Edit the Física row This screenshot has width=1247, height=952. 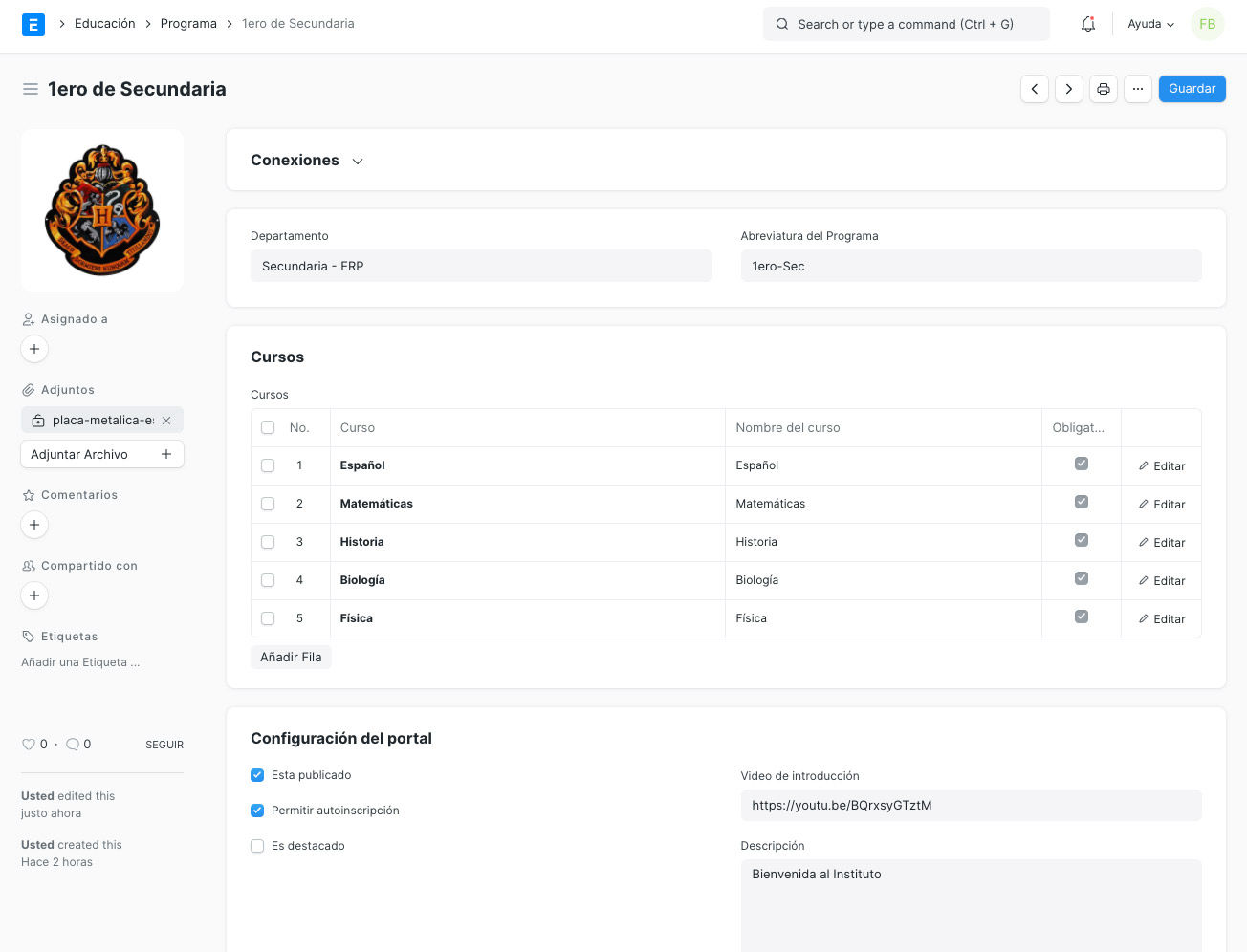[x=1162, y=619]
